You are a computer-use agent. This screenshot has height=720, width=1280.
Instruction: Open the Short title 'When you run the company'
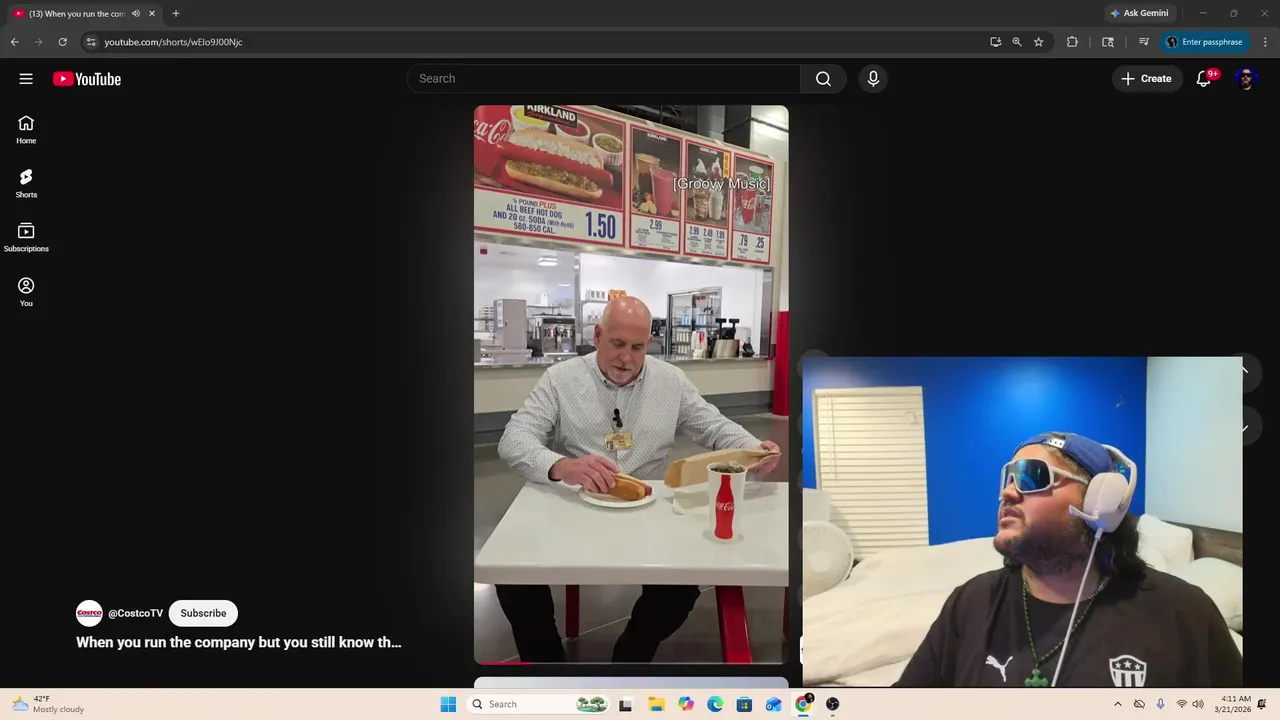pyautogui.click(x=239, y=642)
